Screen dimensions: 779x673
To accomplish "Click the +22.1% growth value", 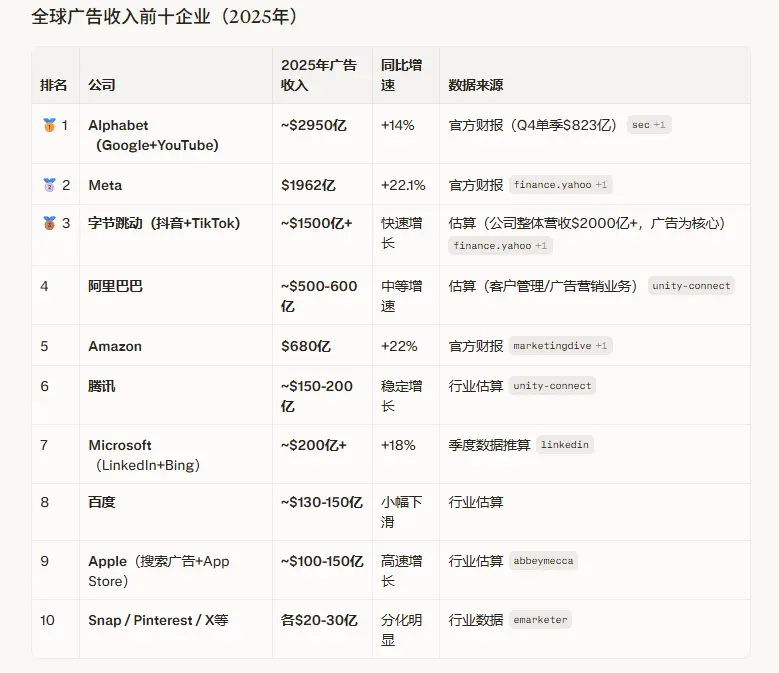I will point(403,185).
